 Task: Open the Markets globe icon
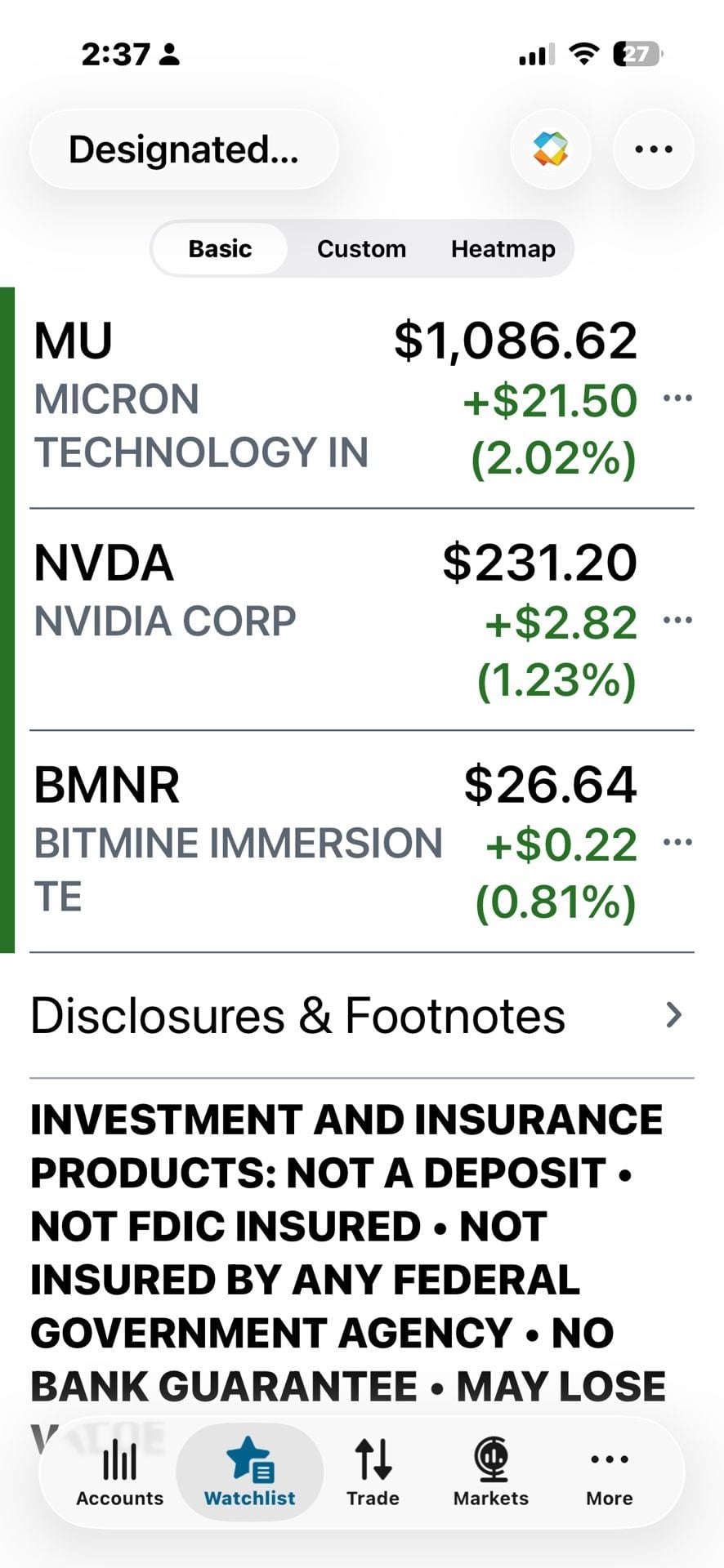click(x=491, y=1459)
